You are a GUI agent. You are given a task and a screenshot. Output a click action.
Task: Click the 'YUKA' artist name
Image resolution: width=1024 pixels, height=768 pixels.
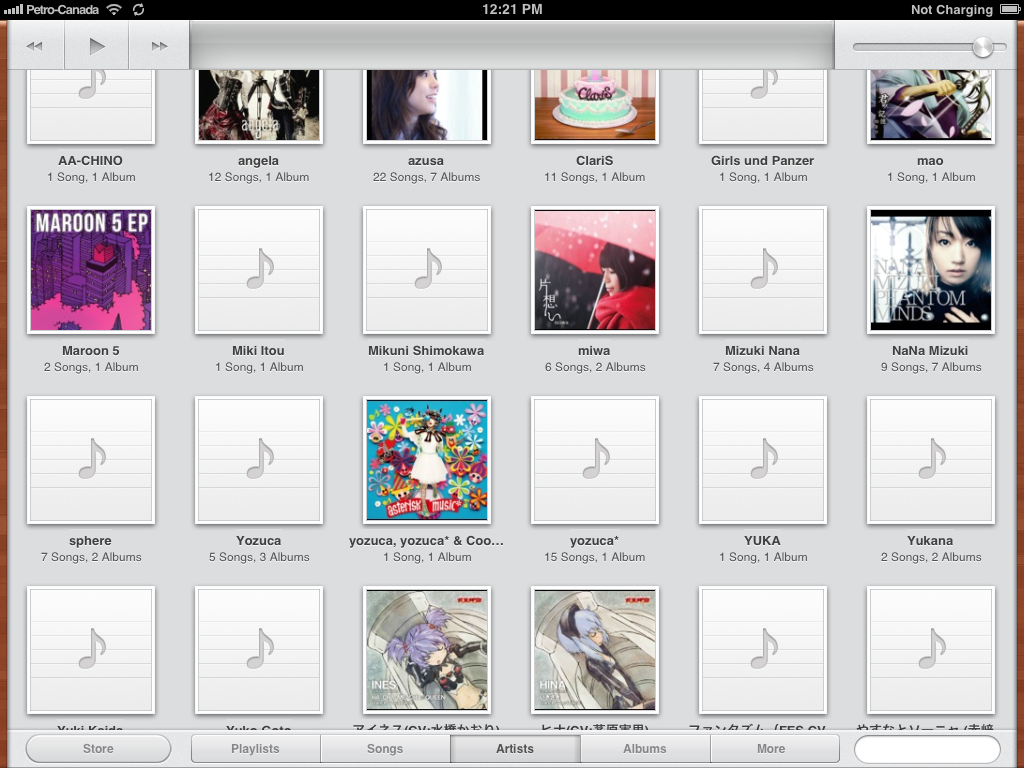click(762, 541)
